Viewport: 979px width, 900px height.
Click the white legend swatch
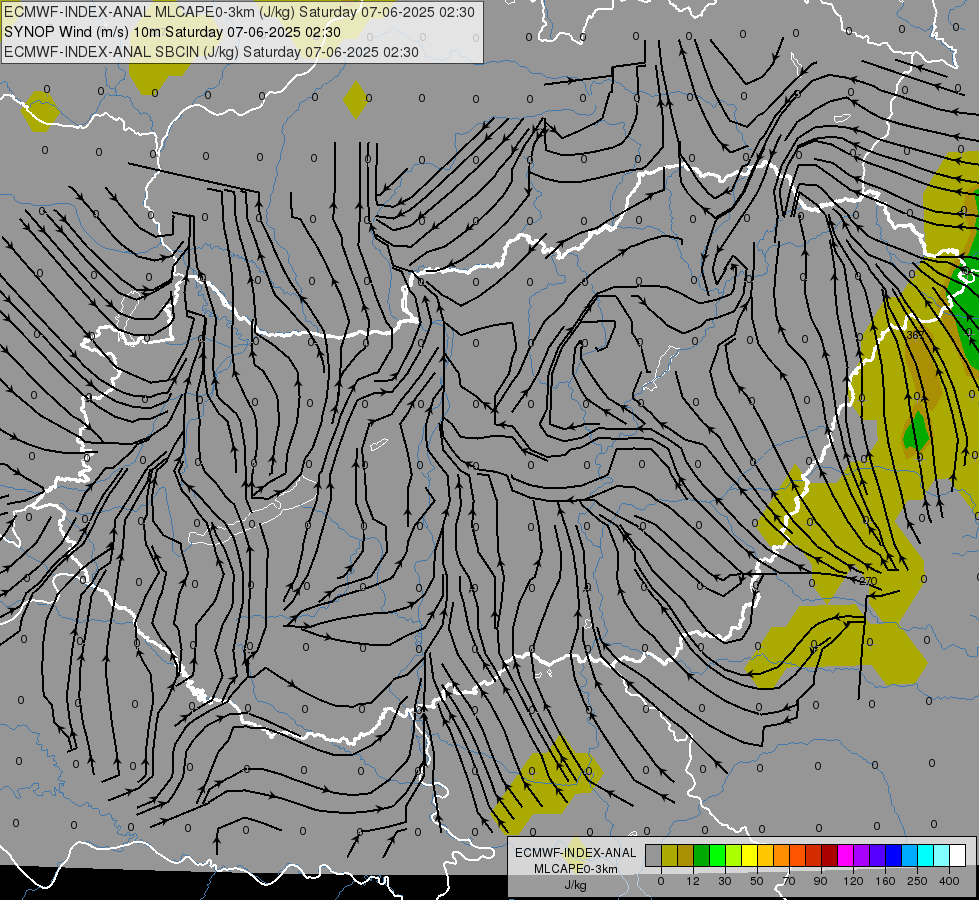[x=958, y=855]
